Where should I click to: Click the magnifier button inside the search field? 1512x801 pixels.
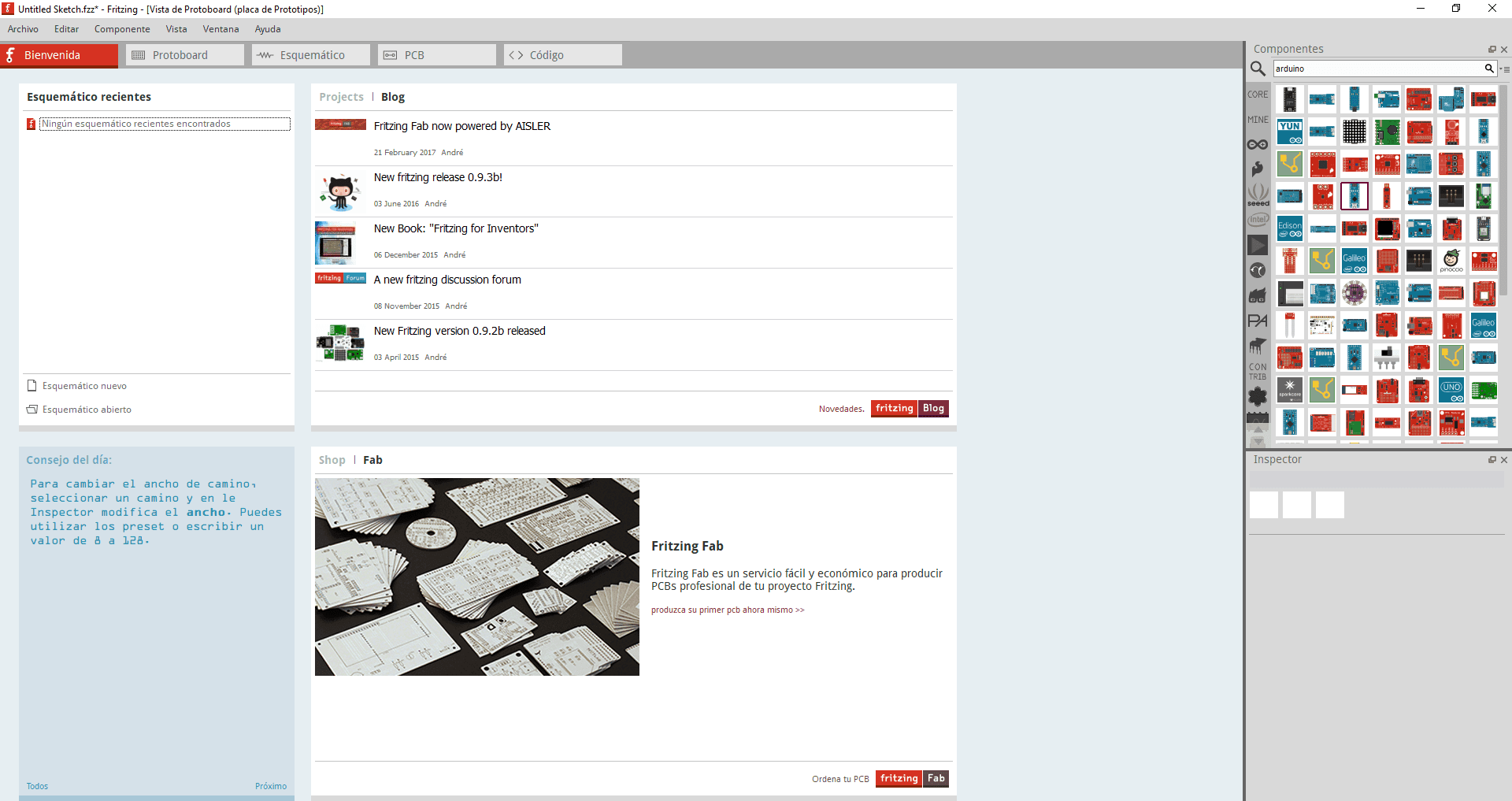pos(1489,69)
